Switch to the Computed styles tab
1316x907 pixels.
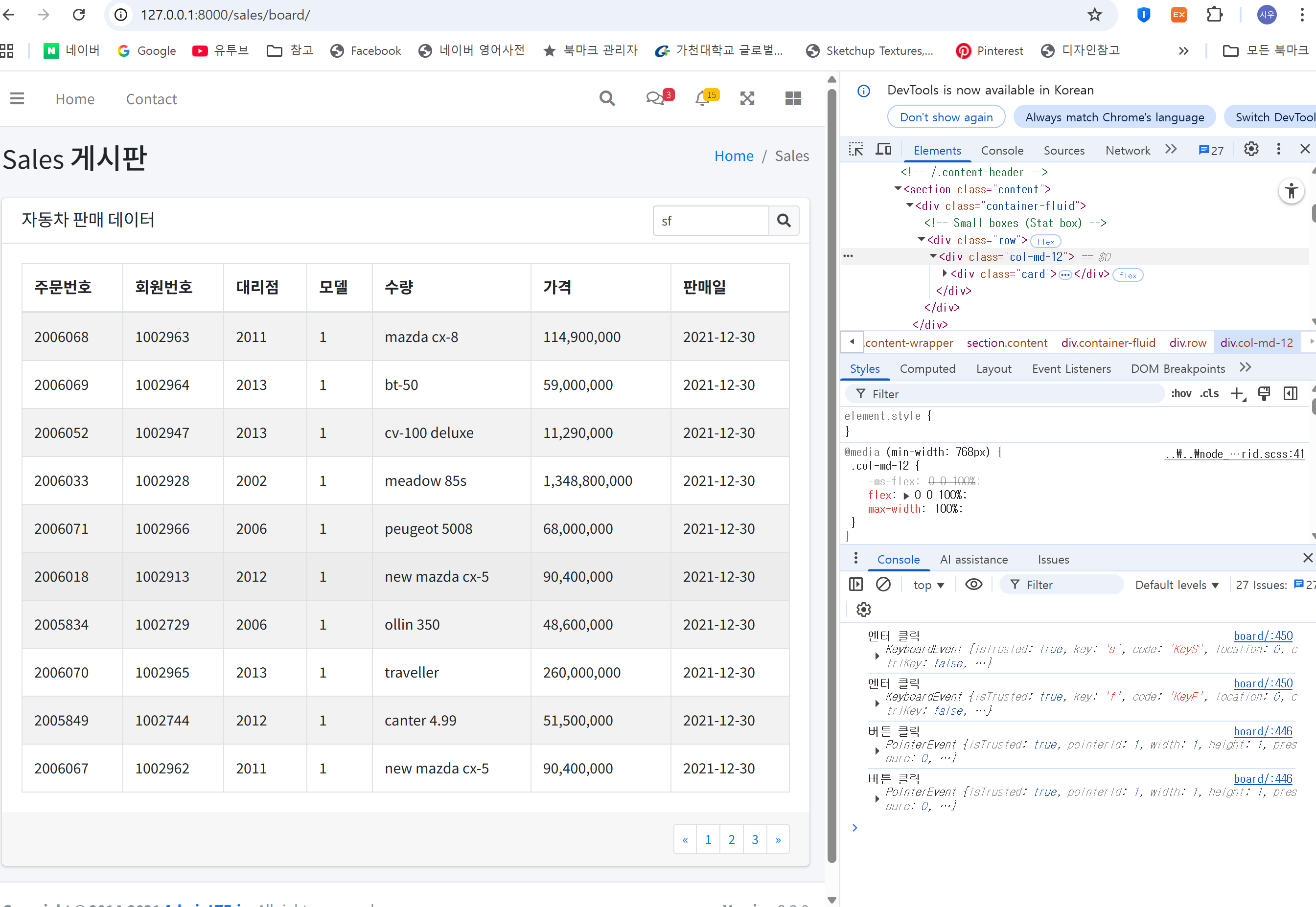point(927,368)
